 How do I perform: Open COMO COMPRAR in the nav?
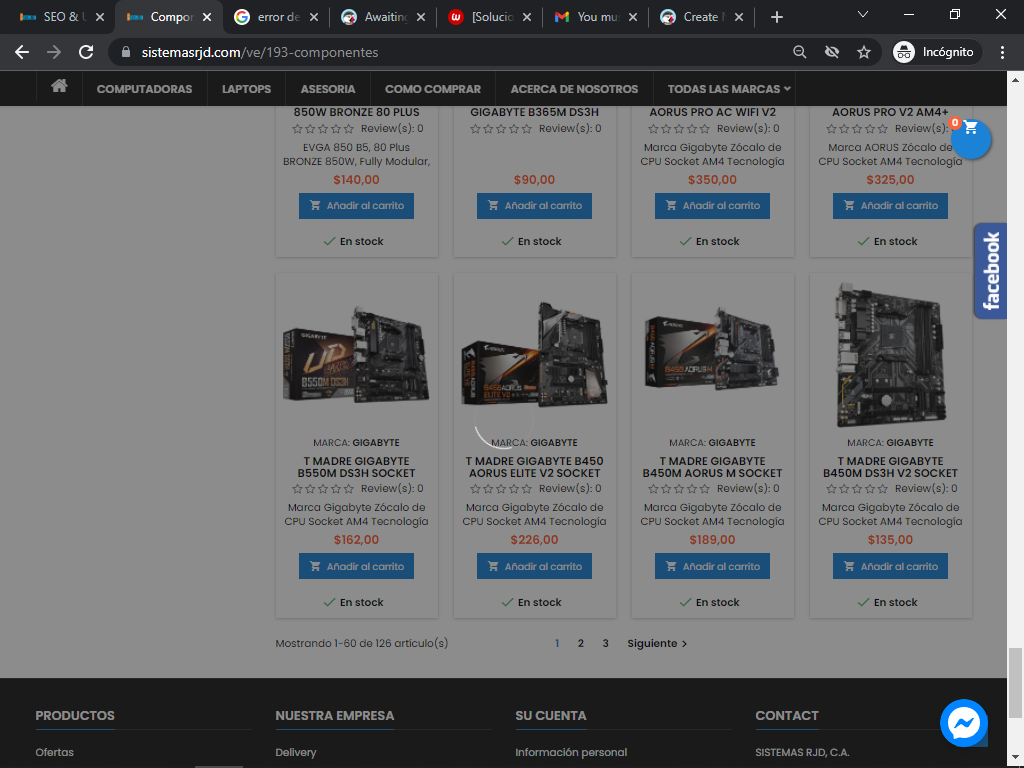click(433, 89)
